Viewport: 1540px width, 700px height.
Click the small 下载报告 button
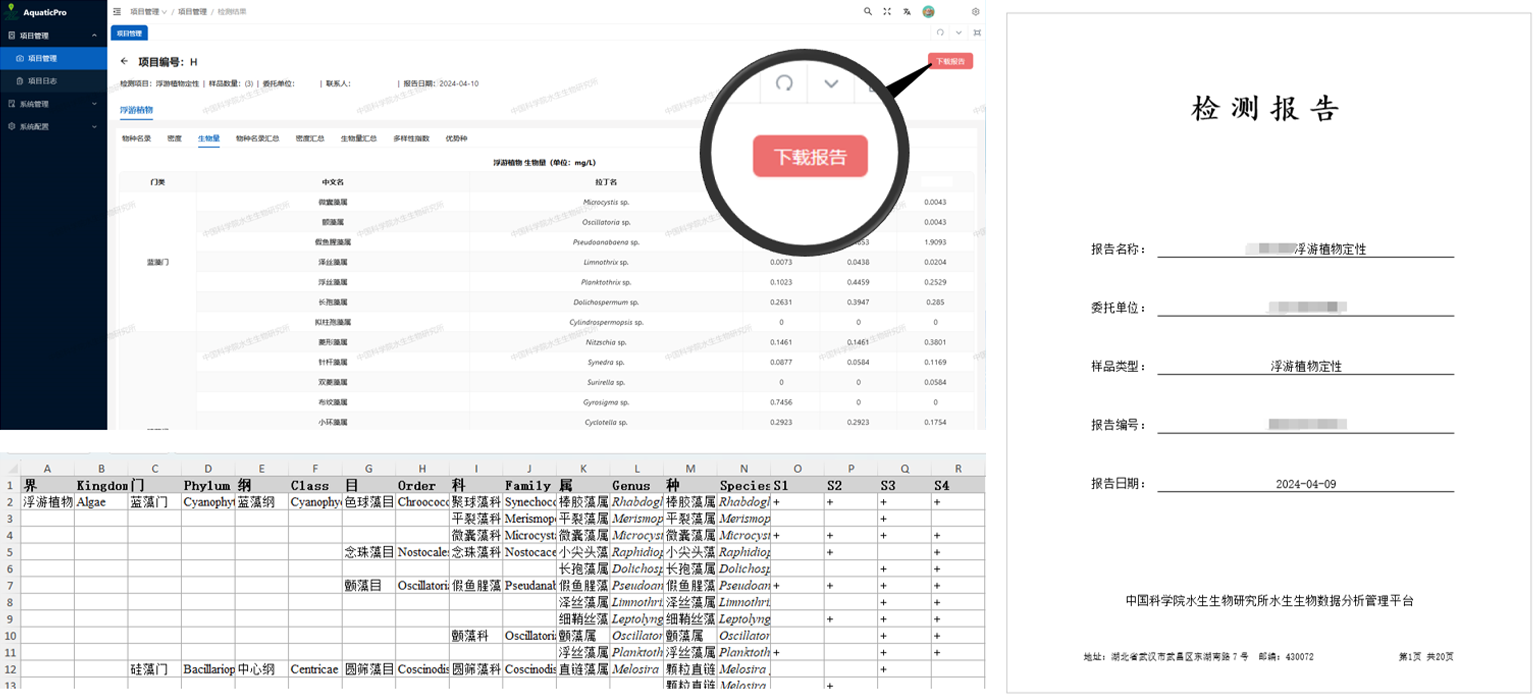[x=950, y=61]
